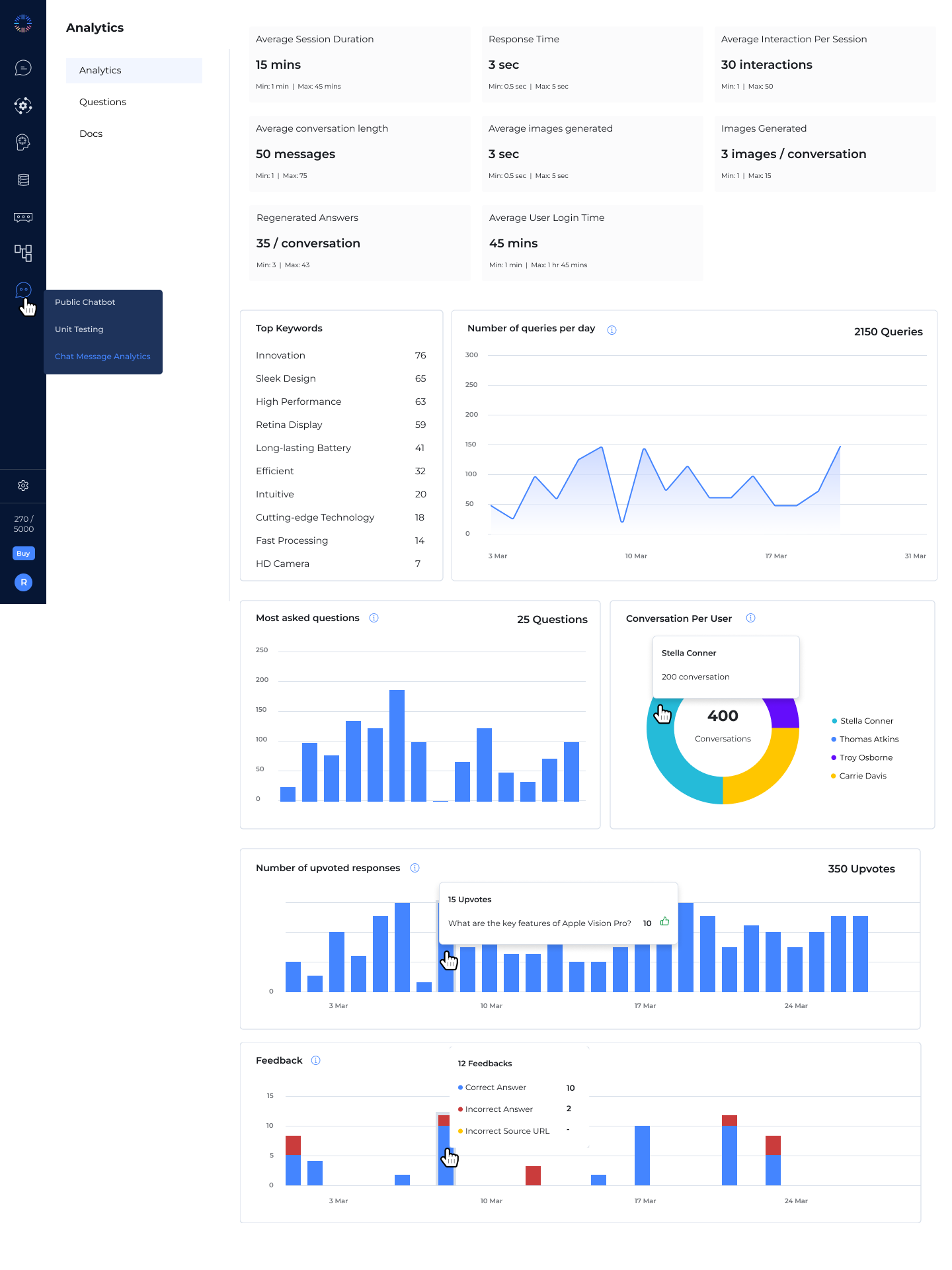Open the workflow blocks icon in sidebar
The image size is (952, 1270).
coord(23,253)
